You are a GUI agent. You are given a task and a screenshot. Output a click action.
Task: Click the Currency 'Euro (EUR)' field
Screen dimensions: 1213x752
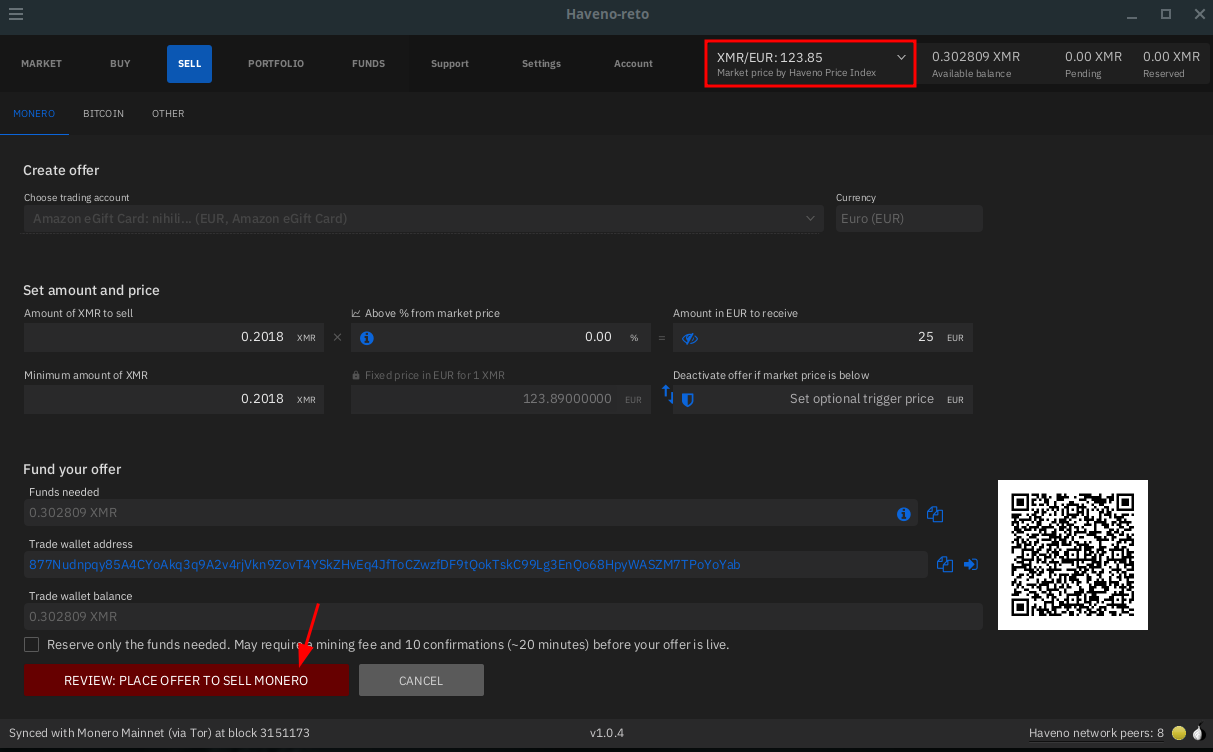coord(909,218)
